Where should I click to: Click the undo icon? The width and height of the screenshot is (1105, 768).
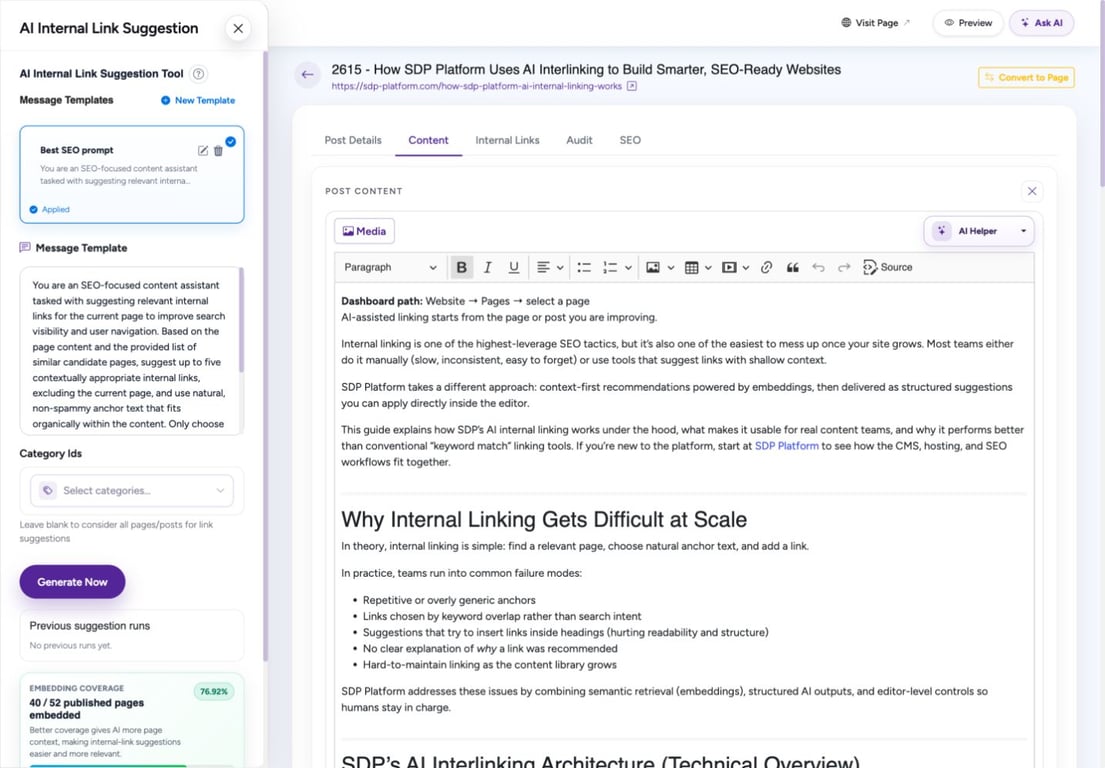(x=818, y=268)
